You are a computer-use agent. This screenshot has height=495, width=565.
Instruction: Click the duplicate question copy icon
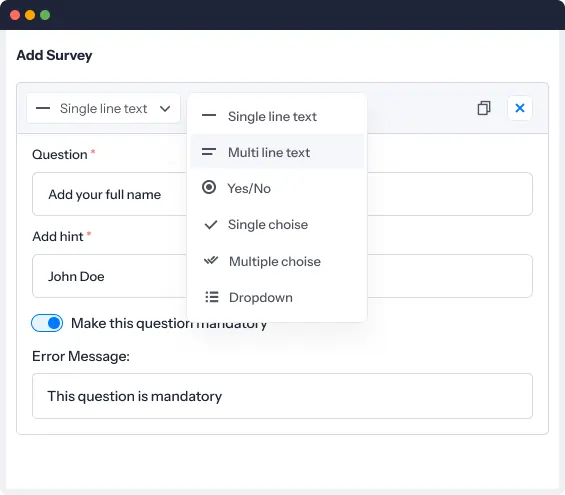coord(484,108)
